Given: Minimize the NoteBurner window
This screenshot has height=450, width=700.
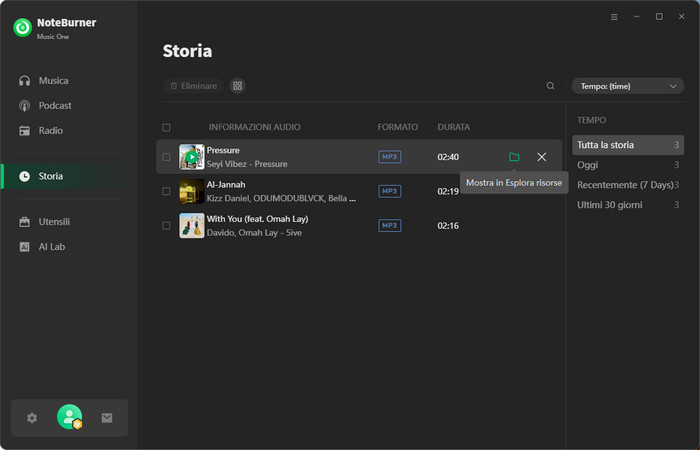Looking at the screenshot, I should (637, 17).
